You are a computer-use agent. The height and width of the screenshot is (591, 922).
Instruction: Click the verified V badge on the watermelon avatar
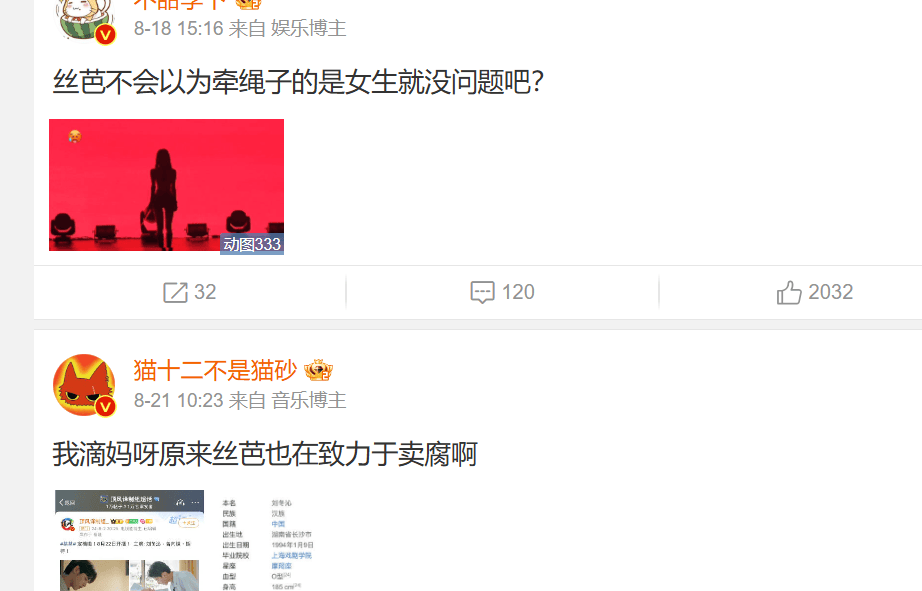coord(105,35)
